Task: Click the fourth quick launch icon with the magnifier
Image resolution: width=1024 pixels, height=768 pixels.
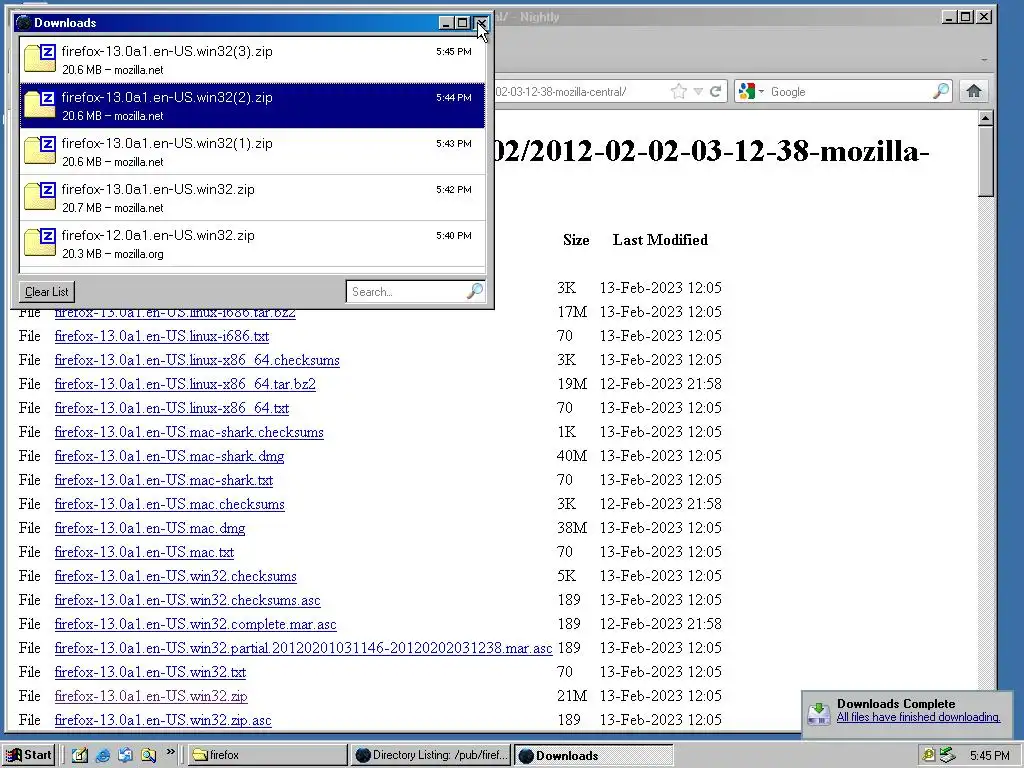Action: 148,755
